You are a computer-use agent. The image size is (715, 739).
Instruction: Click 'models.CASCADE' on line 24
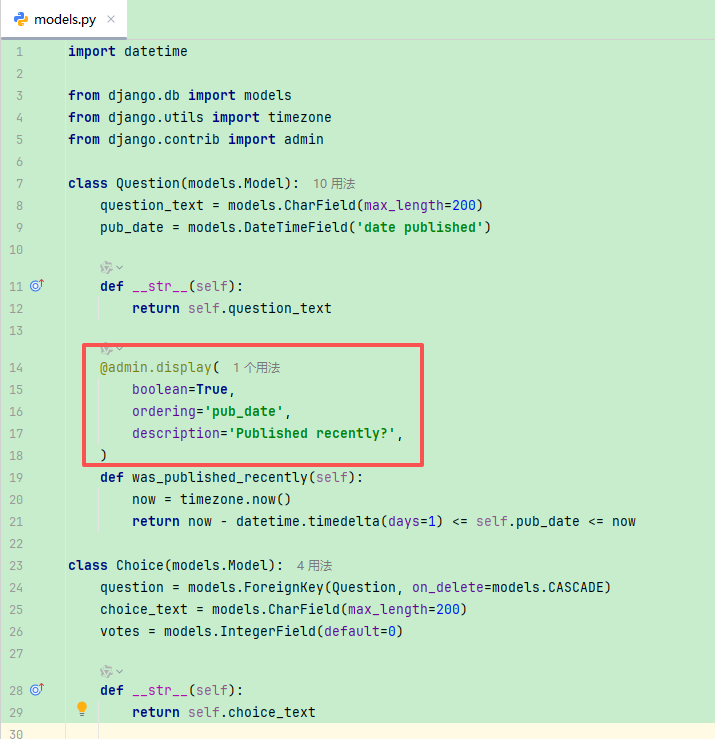click(x=547, y=588)
